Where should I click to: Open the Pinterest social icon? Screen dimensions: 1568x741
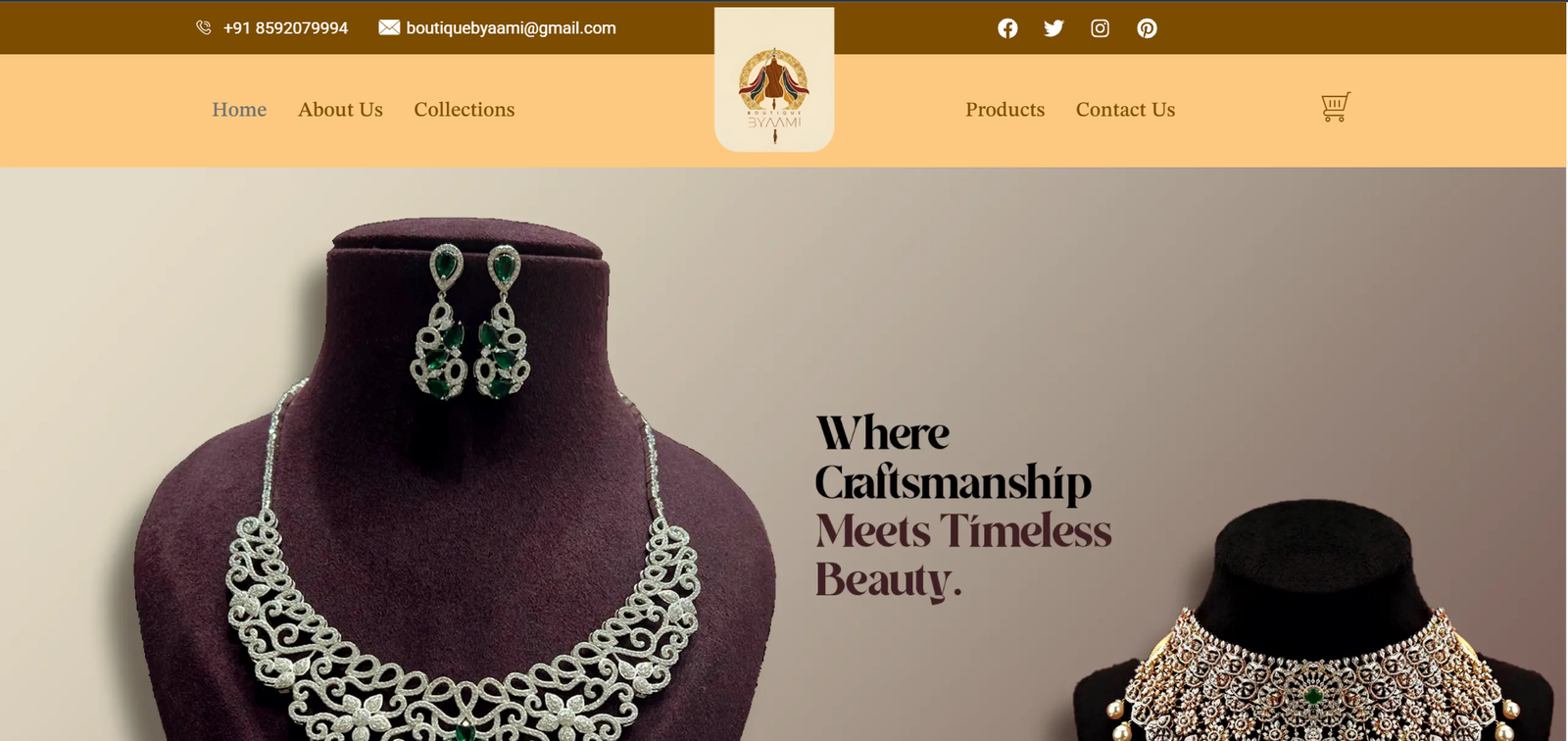[1147, 28]
